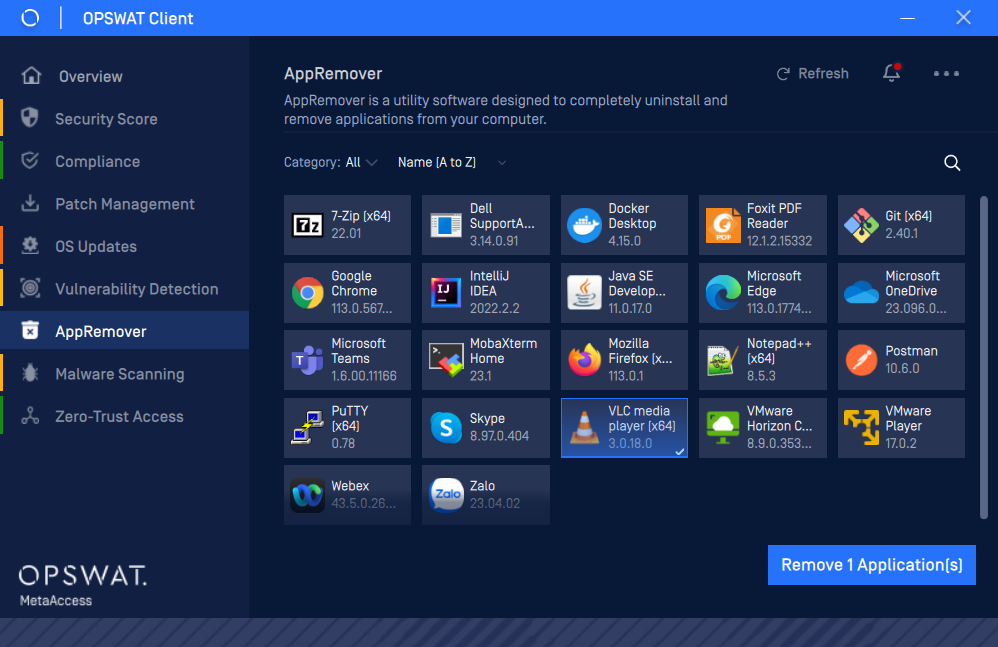Select the VMware Horizon Client icon
The height and width of the screenshot is (647, 998).
click(x=723, y=428)
